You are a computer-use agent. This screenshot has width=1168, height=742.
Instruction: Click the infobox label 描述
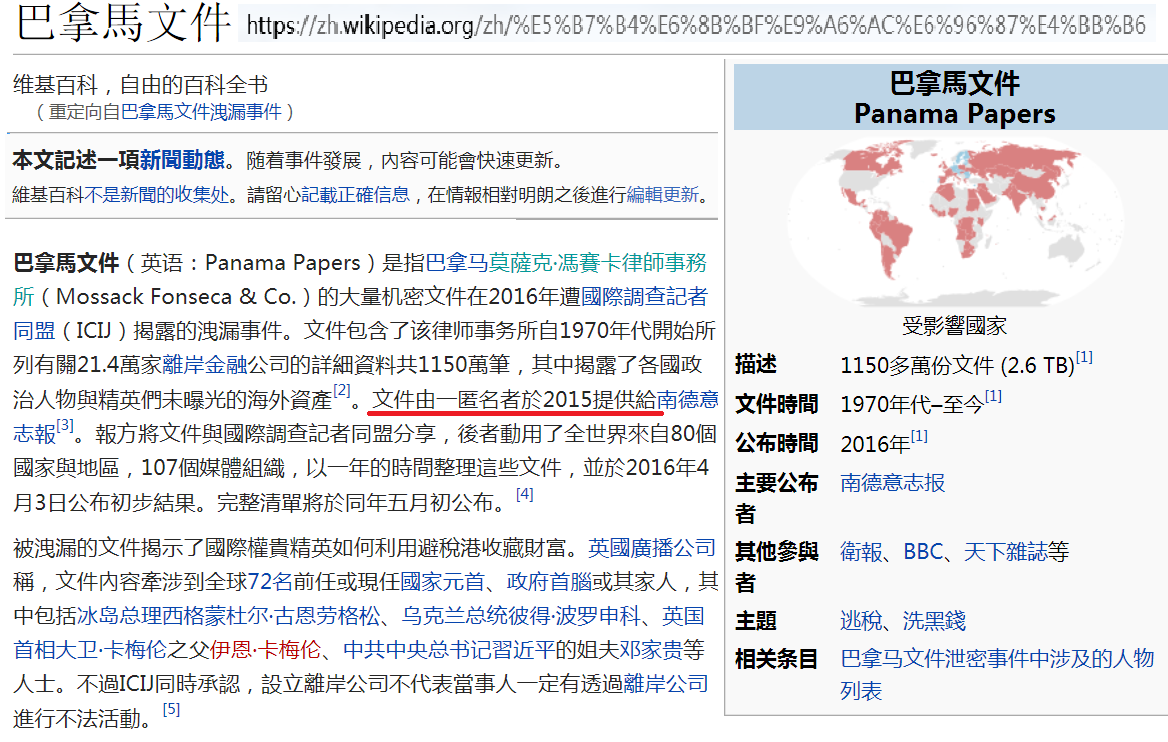coord(756,364)
